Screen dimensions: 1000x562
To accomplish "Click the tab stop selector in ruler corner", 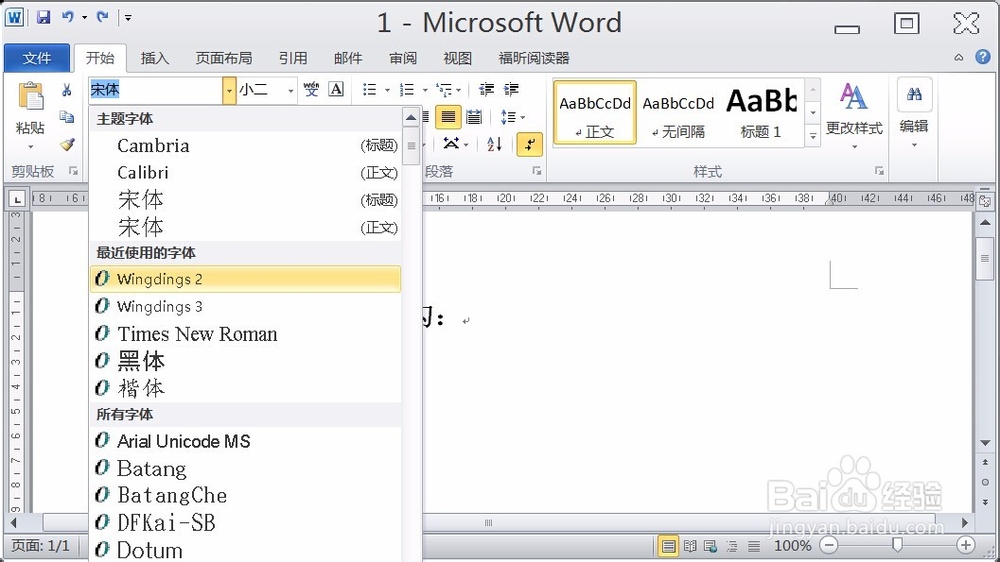I will (17, 200).
